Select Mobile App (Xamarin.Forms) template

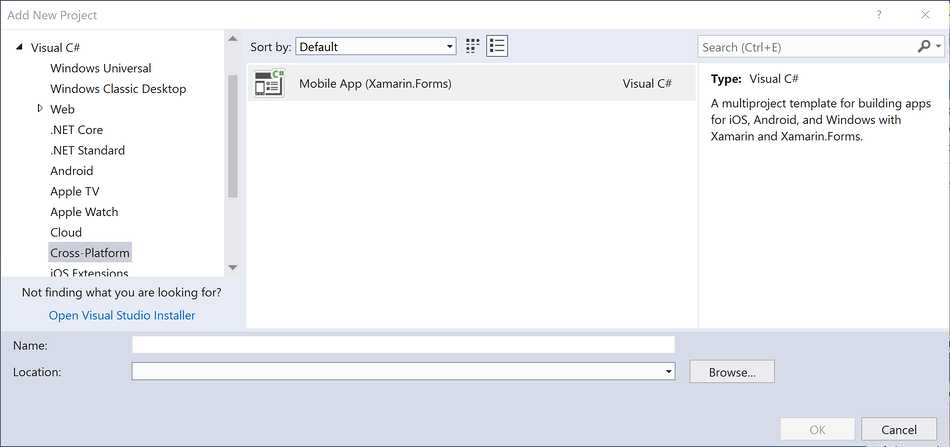pyautogui.click(x=471, y=84)
